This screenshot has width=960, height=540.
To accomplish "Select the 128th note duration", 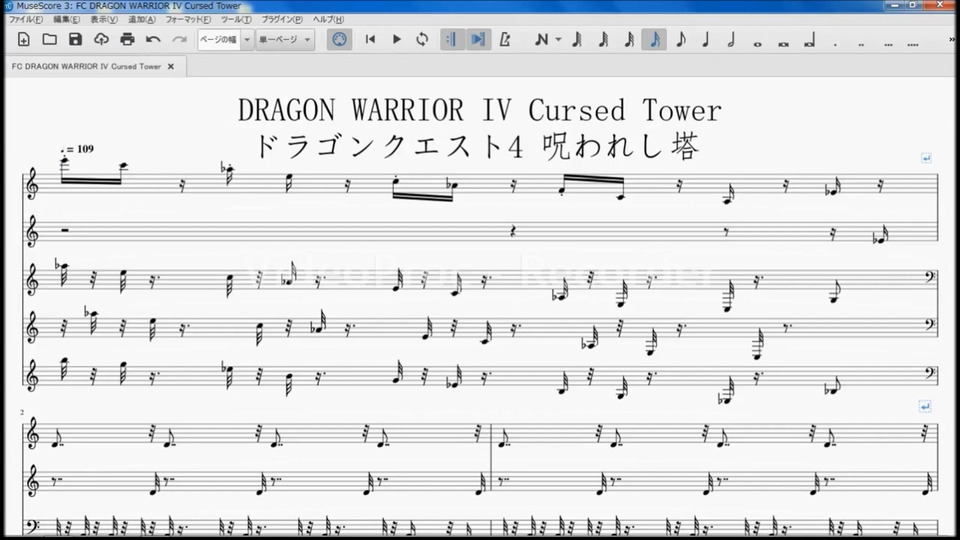I will click(577, 40).
